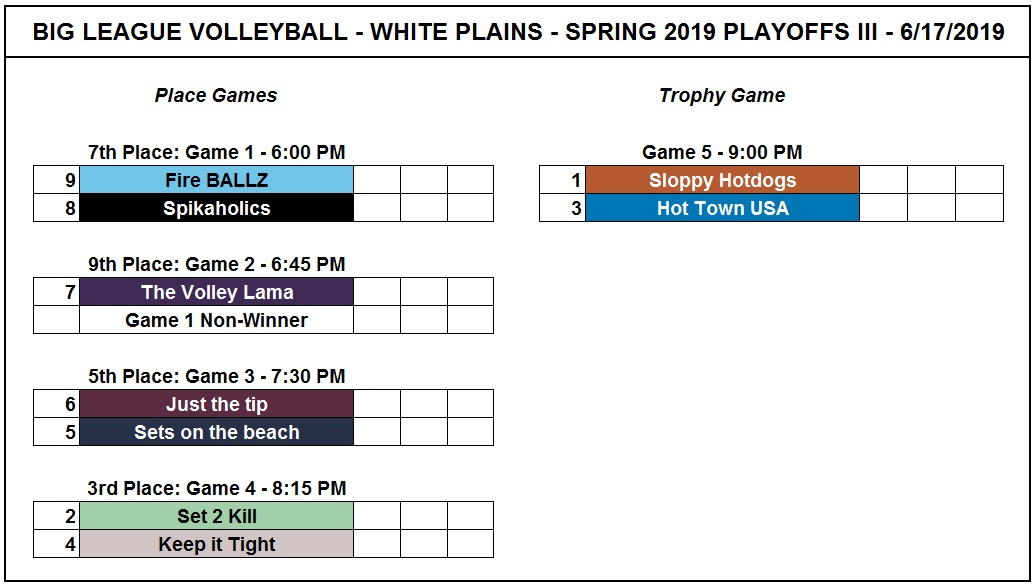The width and height of the screenshot is (1036, 587).
Task: Click first score box beside Spikaholics
Action: 377,208
